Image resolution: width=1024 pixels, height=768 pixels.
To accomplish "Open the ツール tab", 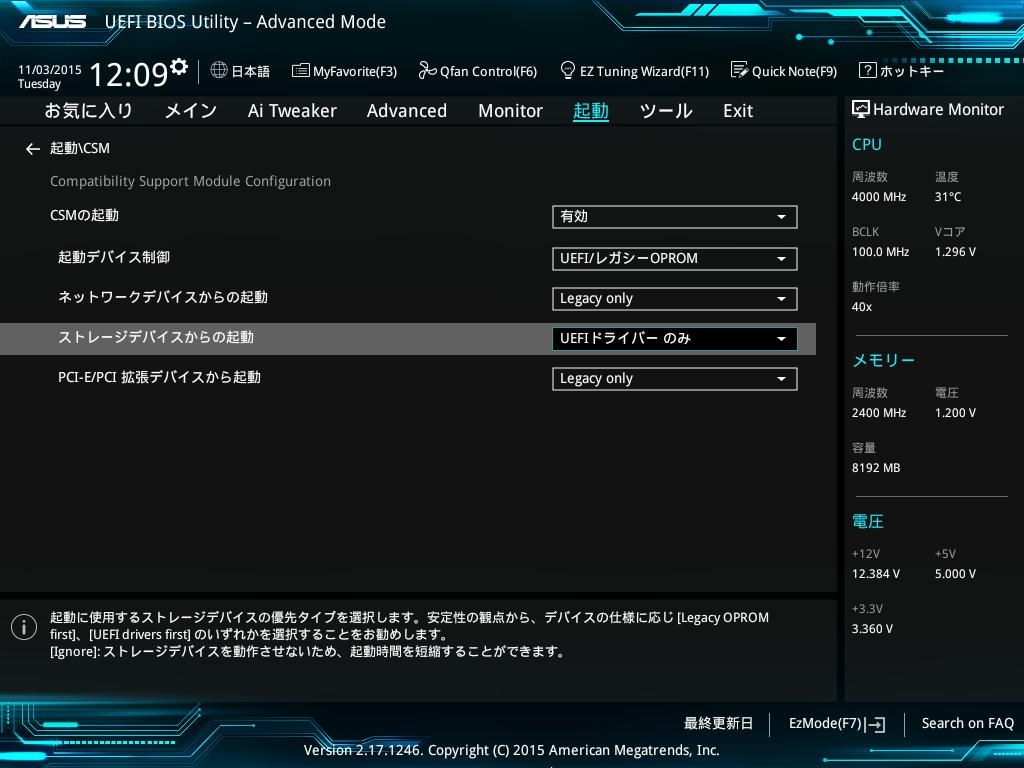I will [x=665, y=111].
